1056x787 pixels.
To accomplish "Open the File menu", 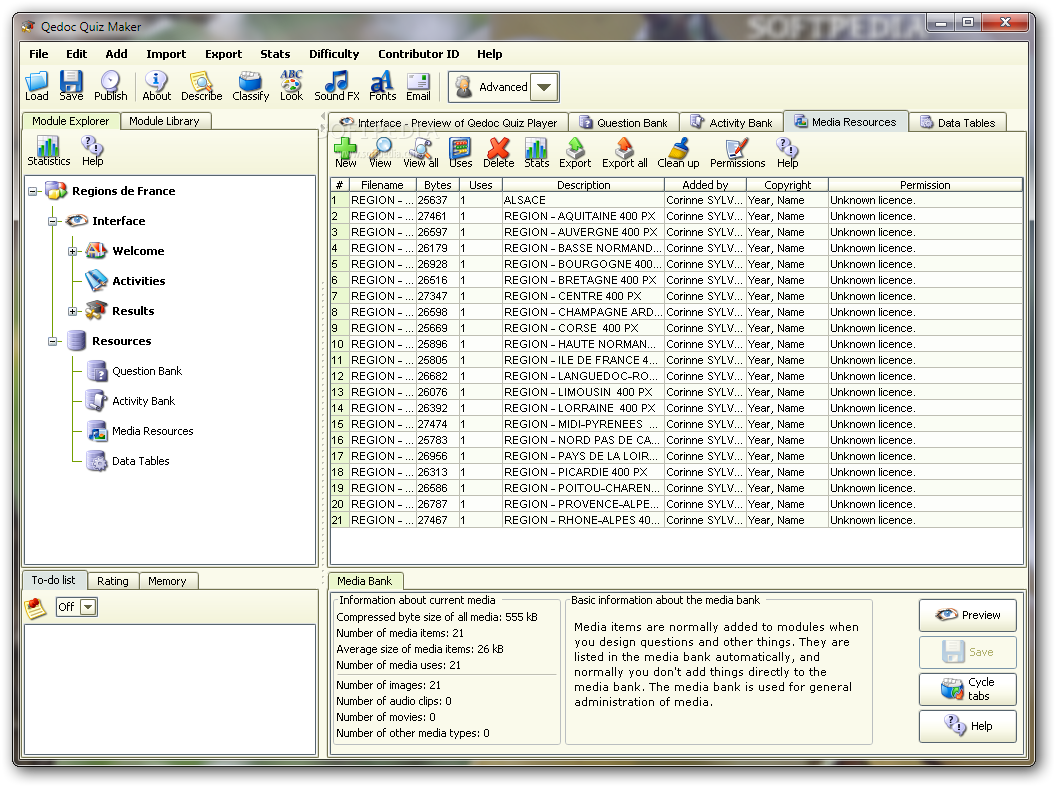I will pos(38,54).
